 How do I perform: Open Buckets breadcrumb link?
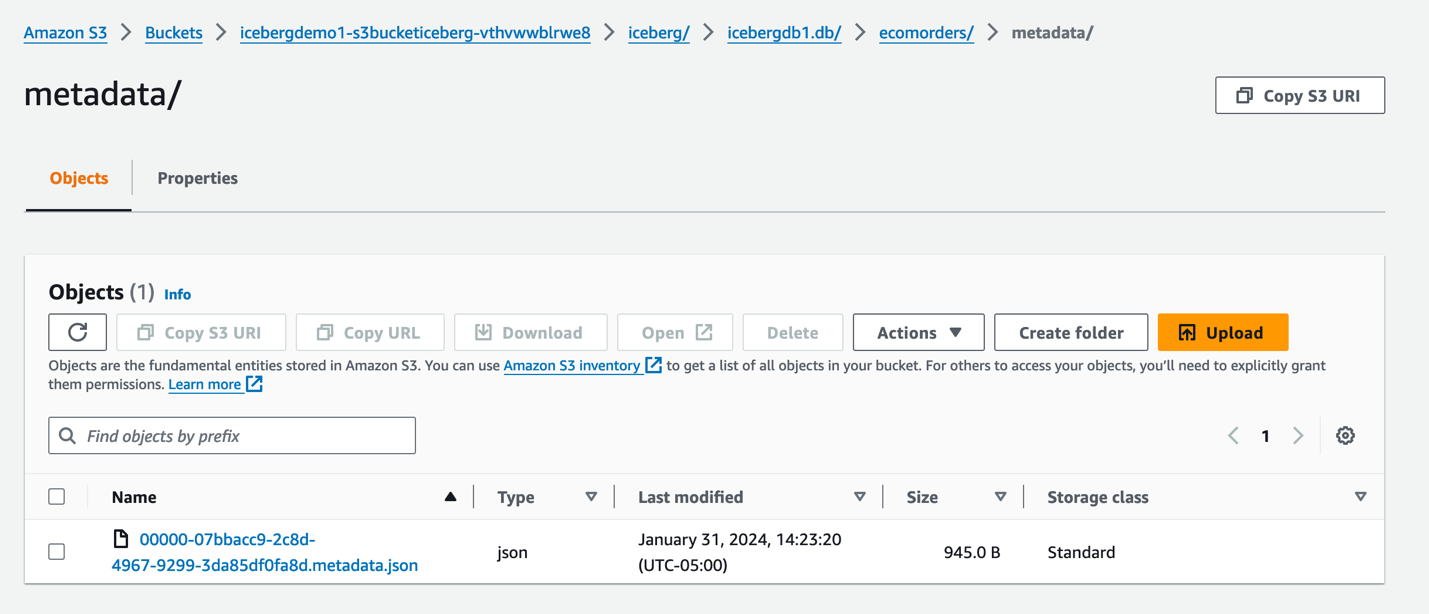click(x=173, y=32)
